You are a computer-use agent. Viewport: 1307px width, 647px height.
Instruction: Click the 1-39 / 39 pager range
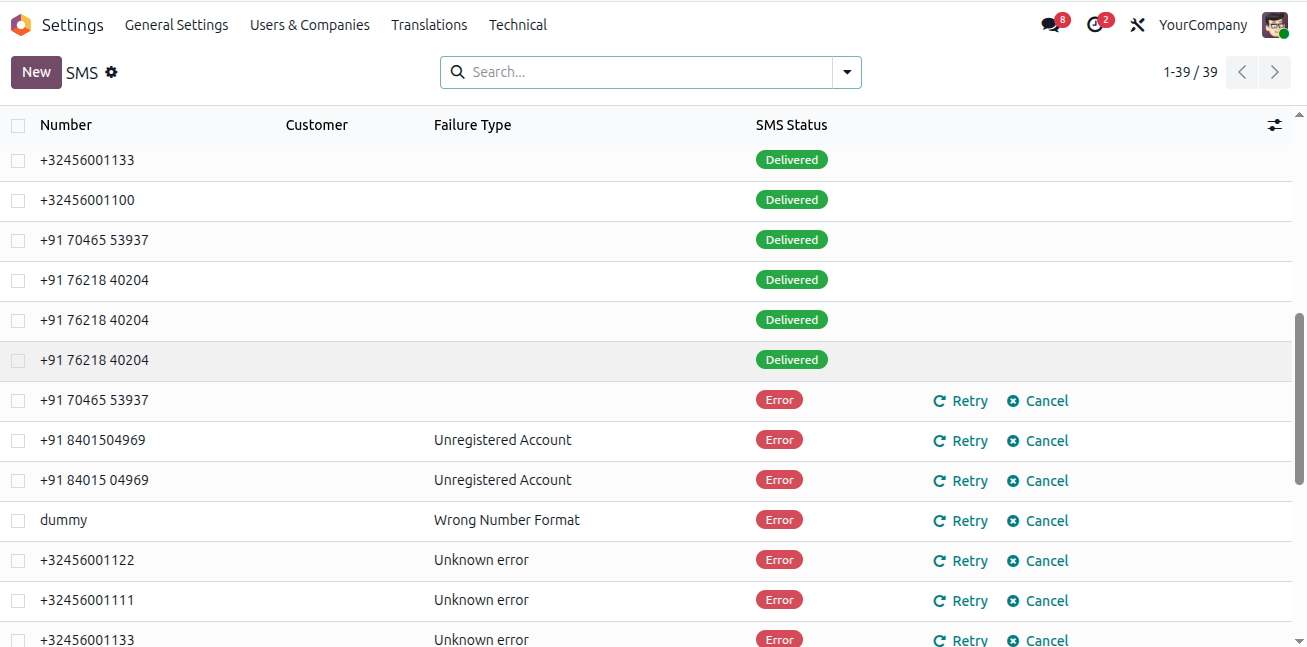click(x=1190, y=72)
